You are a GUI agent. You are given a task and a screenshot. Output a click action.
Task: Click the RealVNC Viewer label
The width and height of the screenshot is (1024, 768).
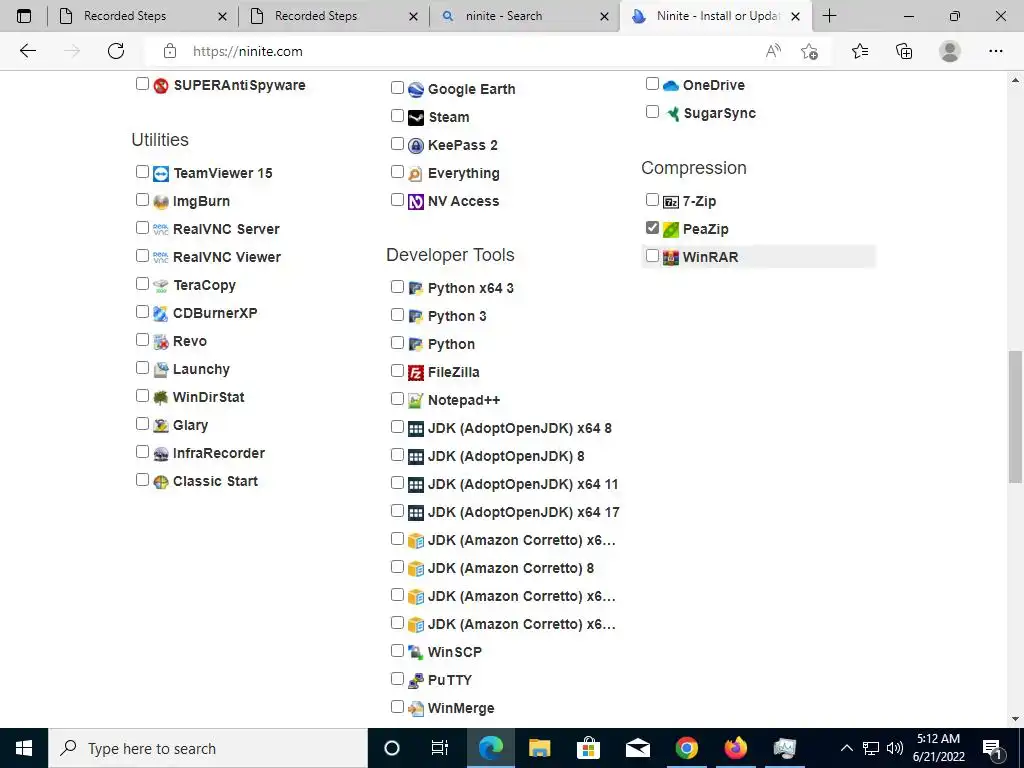point(227,257)
